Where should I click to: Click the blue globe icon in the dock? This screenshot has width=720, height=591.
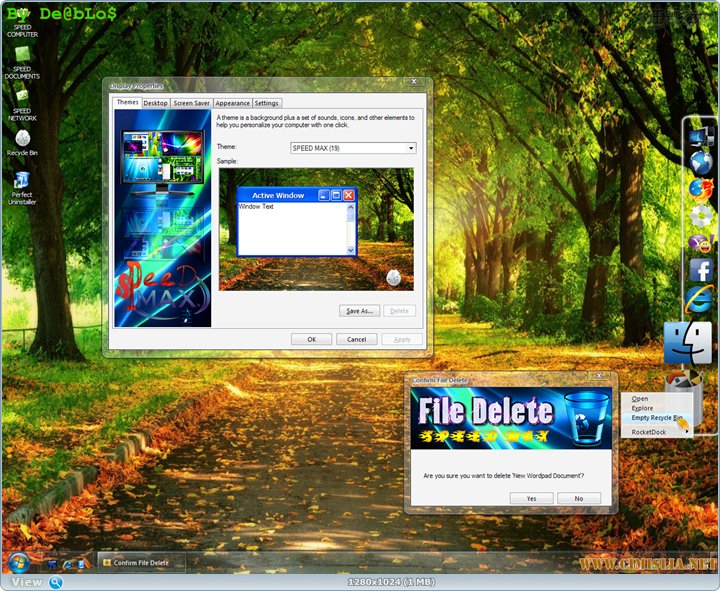(x=701, y=162)
